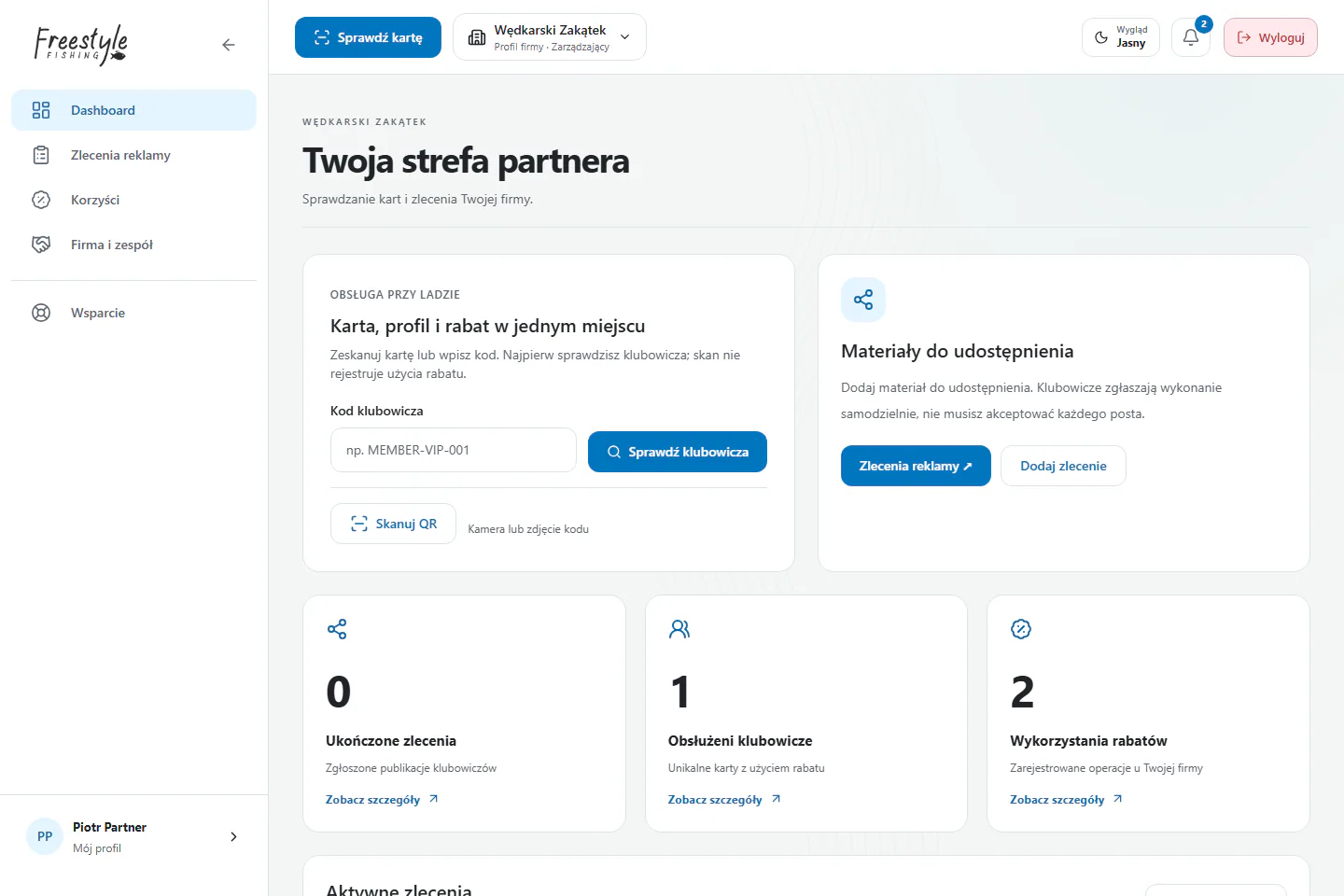1344x896 pixels.
Task: Click the Skanuj QR button
Action: point(393,524)
